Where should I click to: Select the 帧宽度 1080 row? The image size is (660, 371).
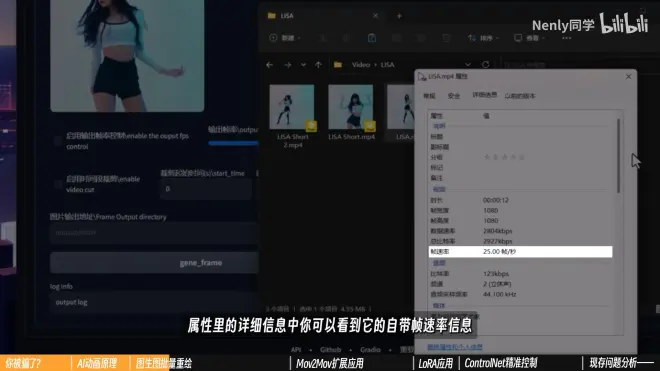tap(521, 210)
